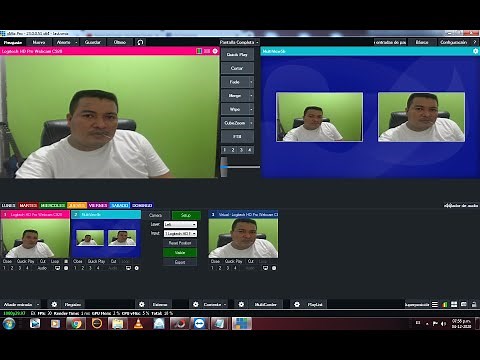Viewport: 480px width, 360px height.
Task: Open CubeZoom transition dropdown arrow
Action: click(251, 123)
